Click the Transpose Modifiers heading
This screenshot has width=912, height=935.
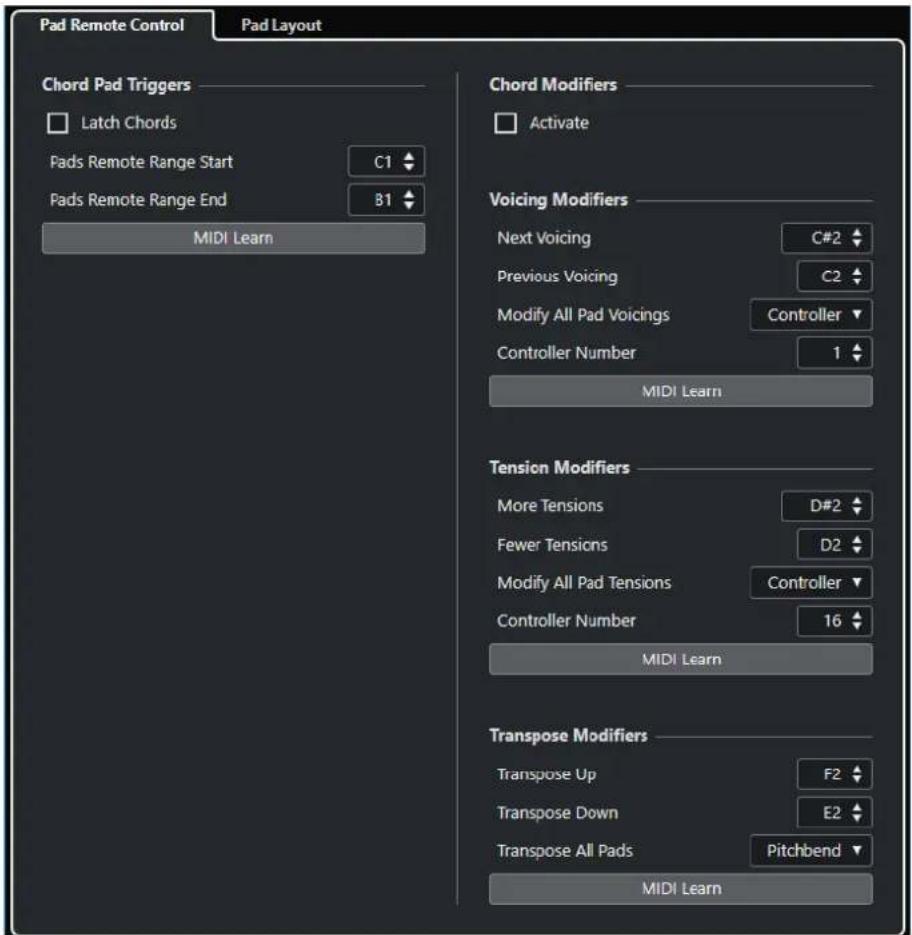(568, 735)
